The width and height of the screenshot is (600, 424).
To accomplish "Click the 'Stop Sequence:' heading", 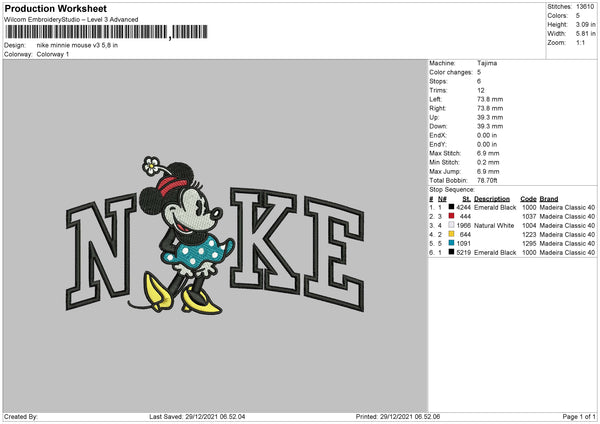I will (x=452, y=190).
